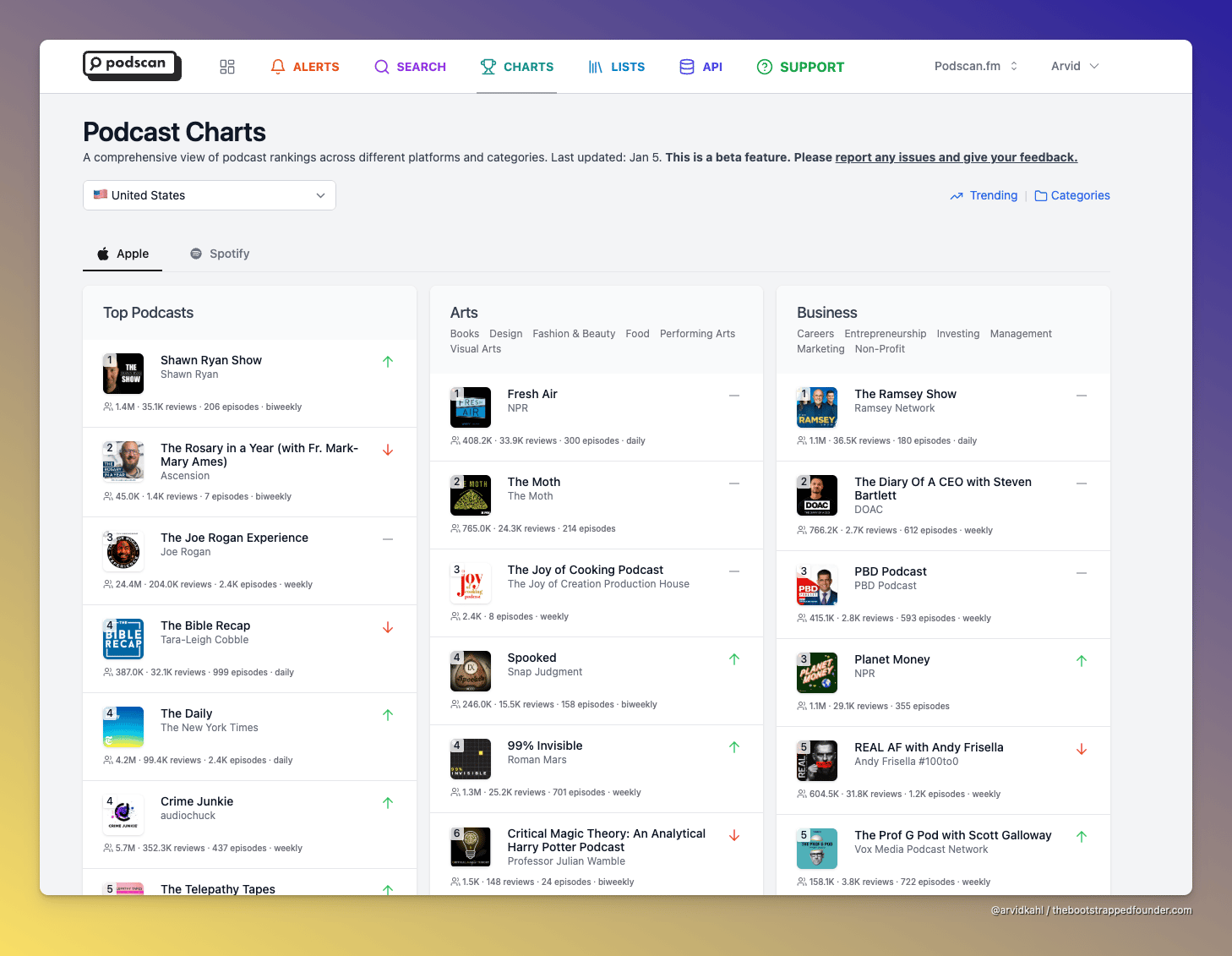Click REAL AF down trend arrow
Viewport: 1232px width, 956px height.
tap(1082, 749)
